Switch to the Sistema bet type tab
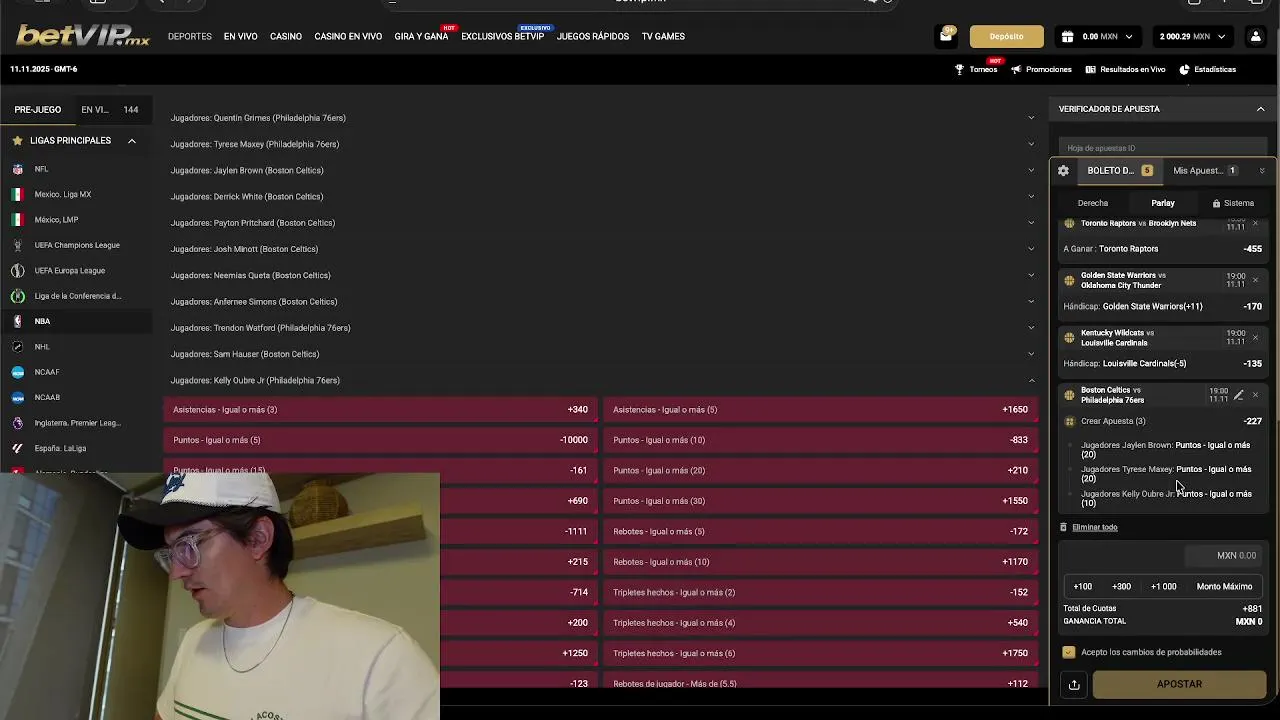Image resolution: width=1280 pixels, height=720 pixels. (1233, 203)
